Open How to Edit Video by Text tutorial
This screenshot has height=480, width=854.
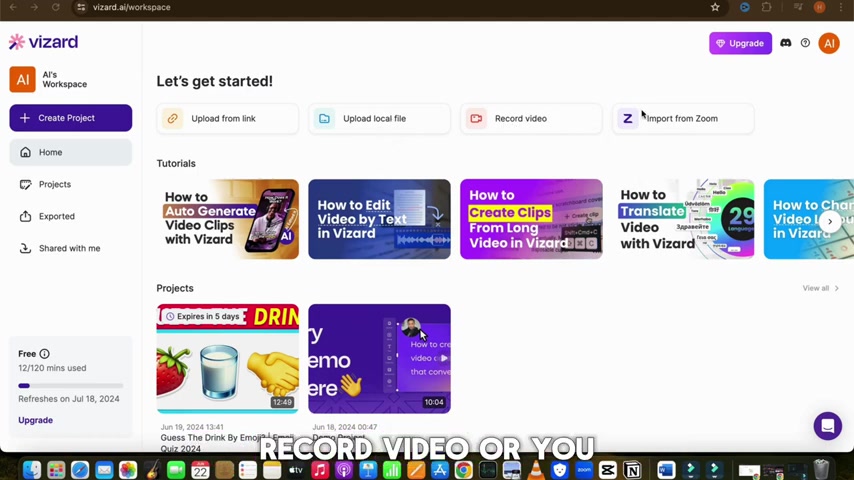tap(380, 219)
